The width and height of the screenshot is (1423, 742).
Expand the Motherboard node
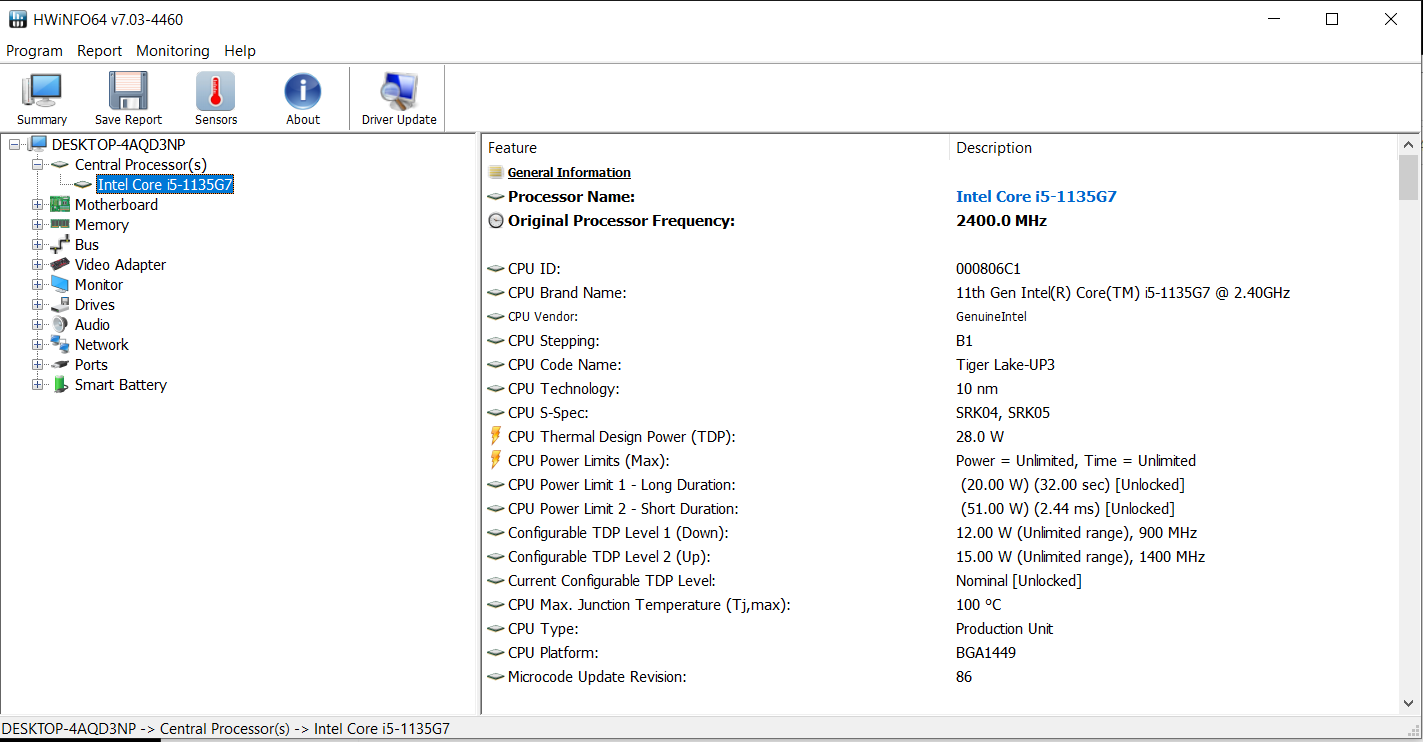(x=37, y=205)
